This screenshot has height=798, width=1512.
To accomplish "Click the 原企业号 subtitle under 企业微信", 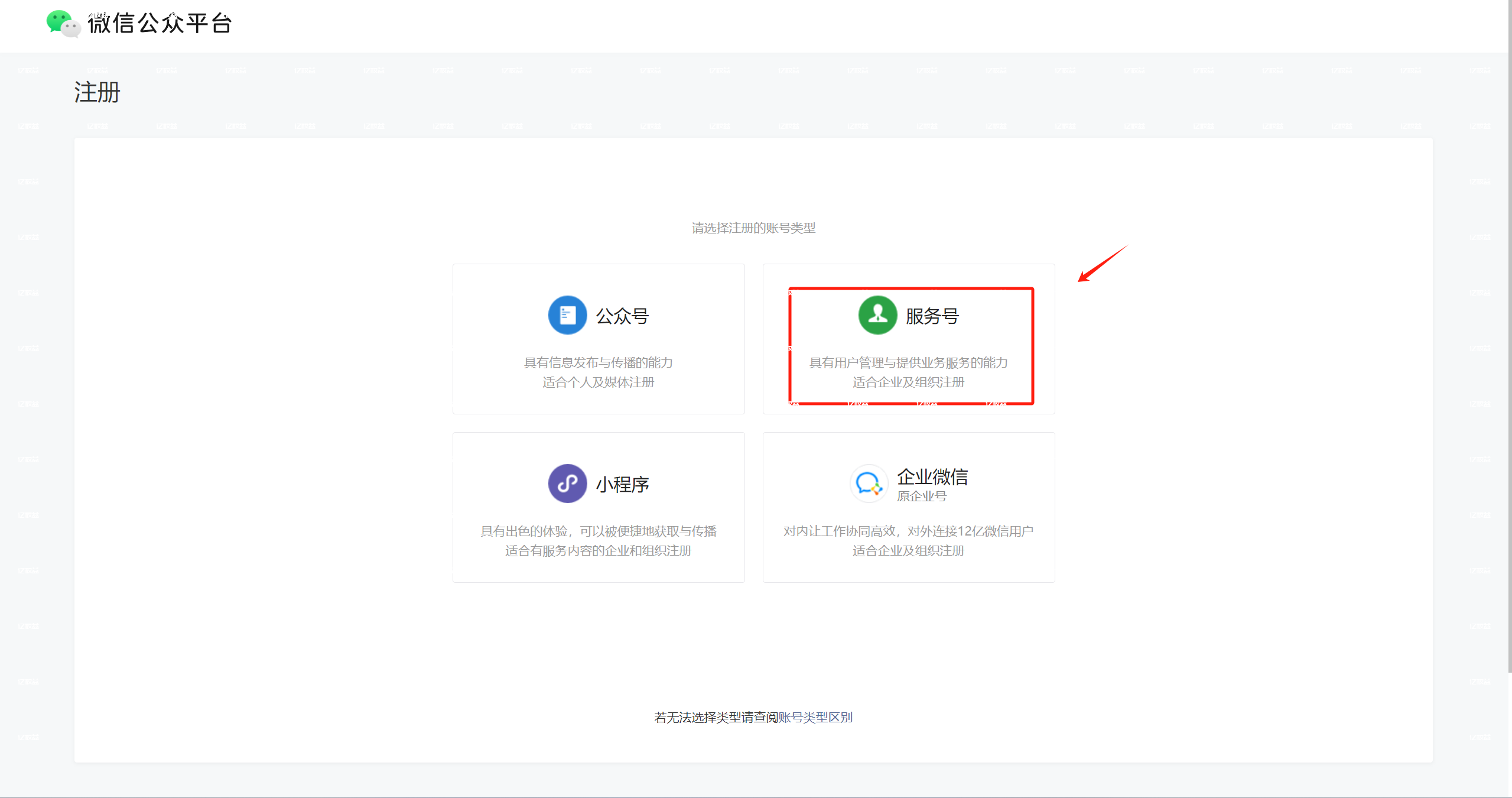I will coord(921,497).
